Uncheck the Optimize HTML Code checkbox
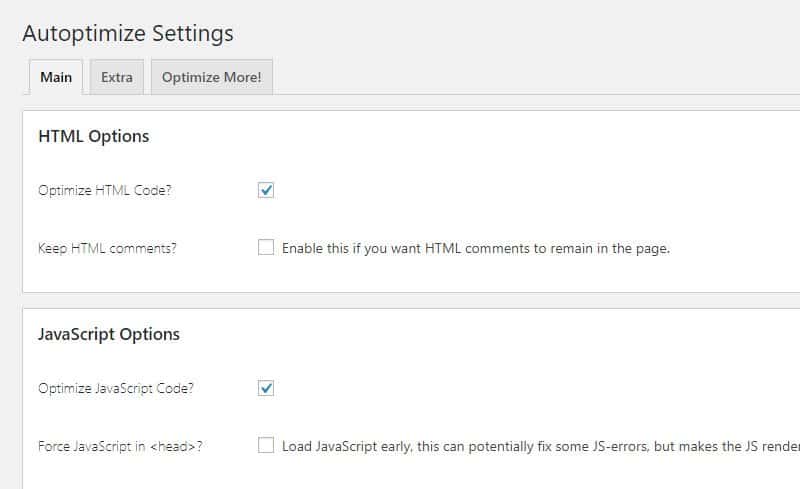Screen dimensions: 800x489 pos(266,190)
